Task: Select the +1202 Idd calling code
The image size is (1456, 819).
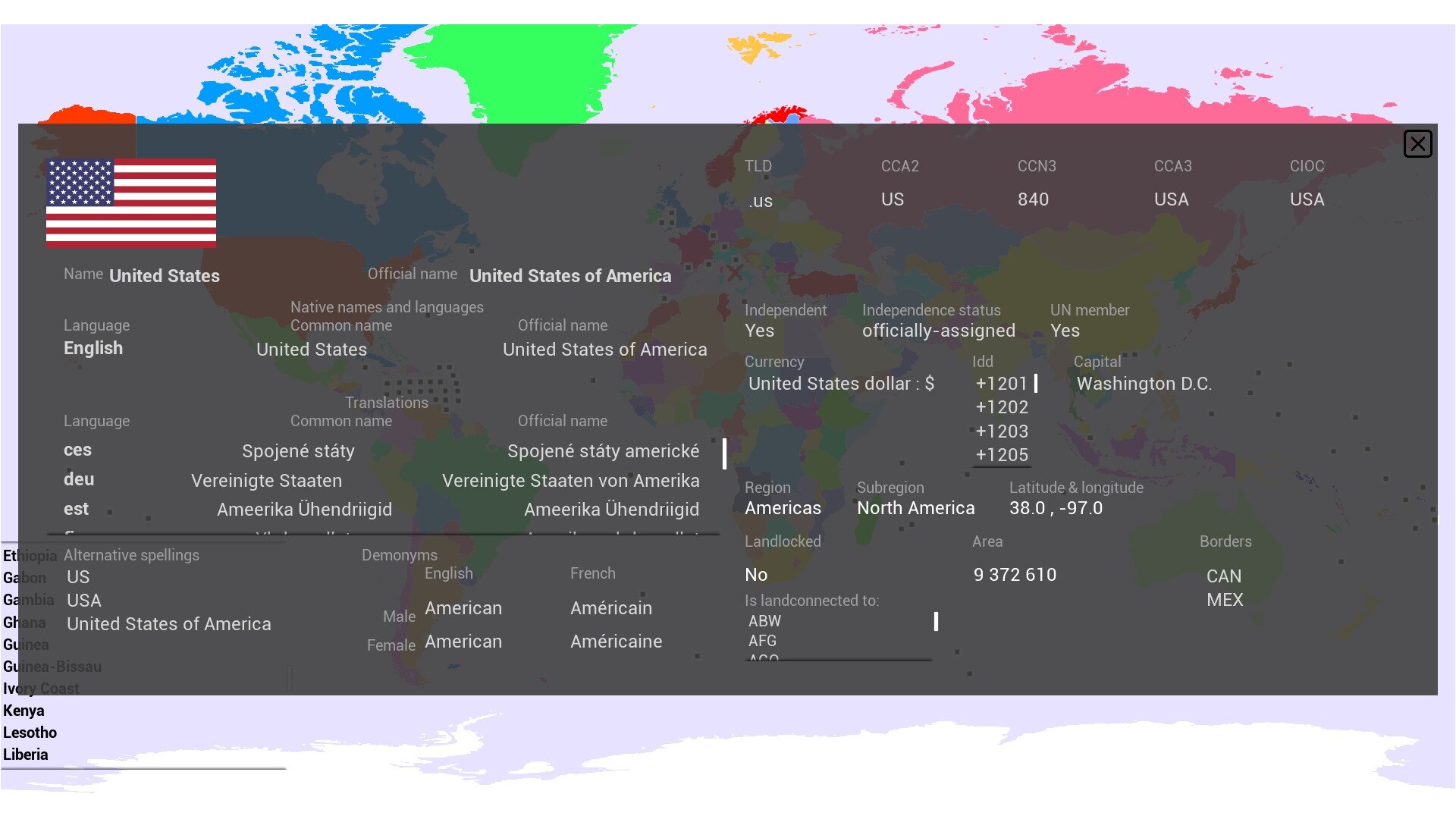Action: tap(1002, 407)
